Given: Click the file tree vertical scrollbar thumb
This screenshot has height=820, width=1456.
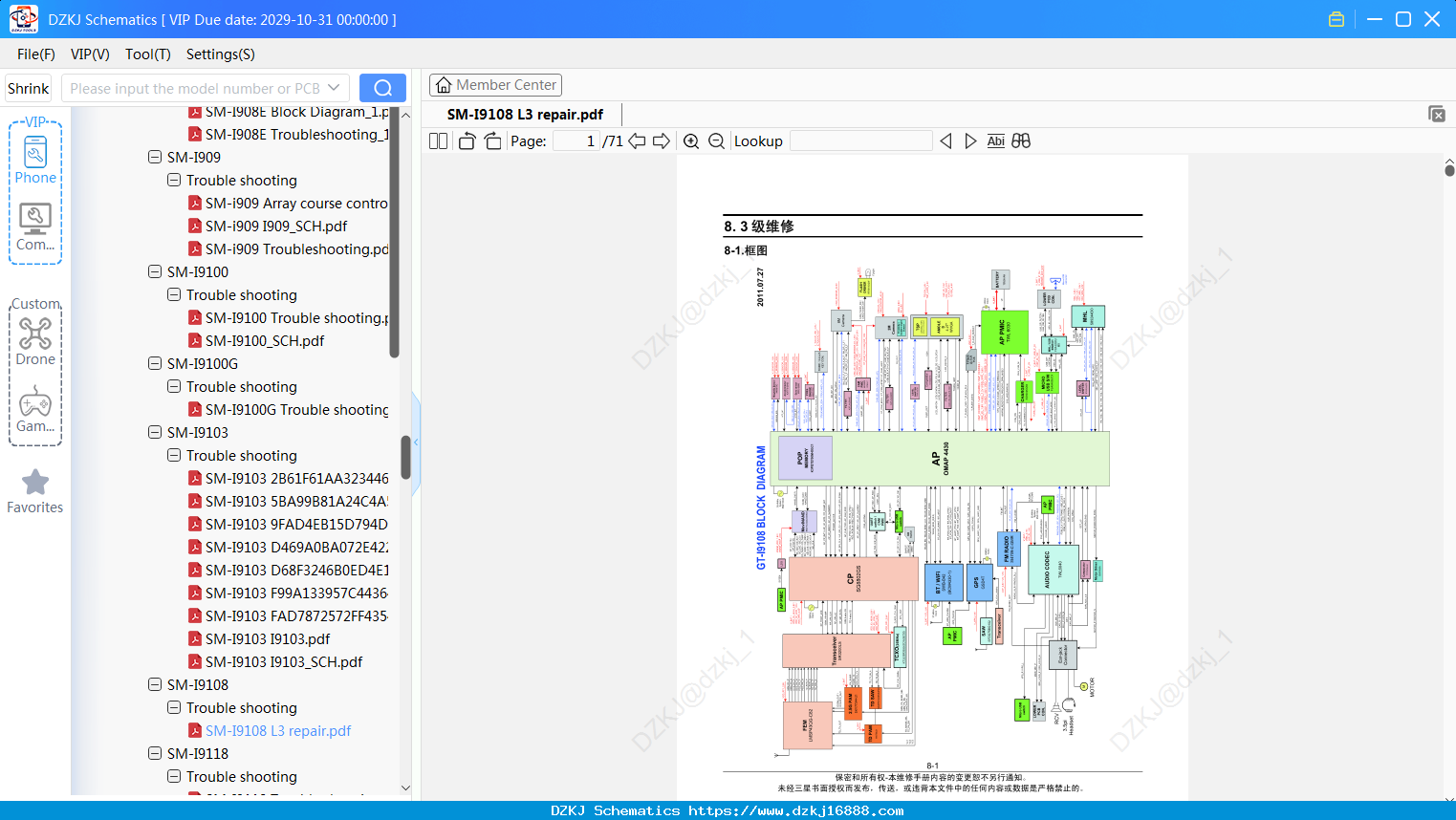Looking at the screenshot, I should tap(405, 457).
